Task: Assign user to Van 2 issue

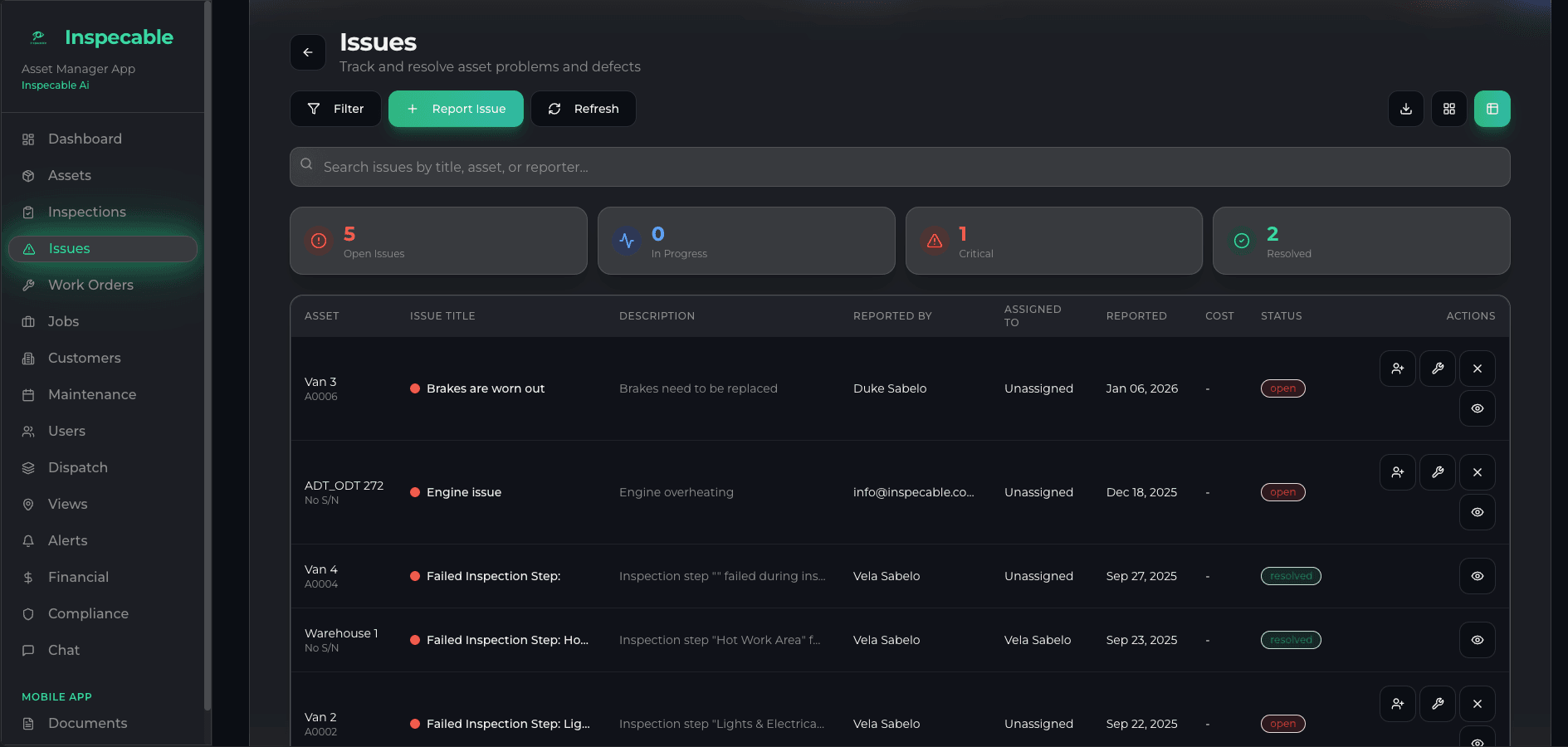Action: [x=1398, y=704]
